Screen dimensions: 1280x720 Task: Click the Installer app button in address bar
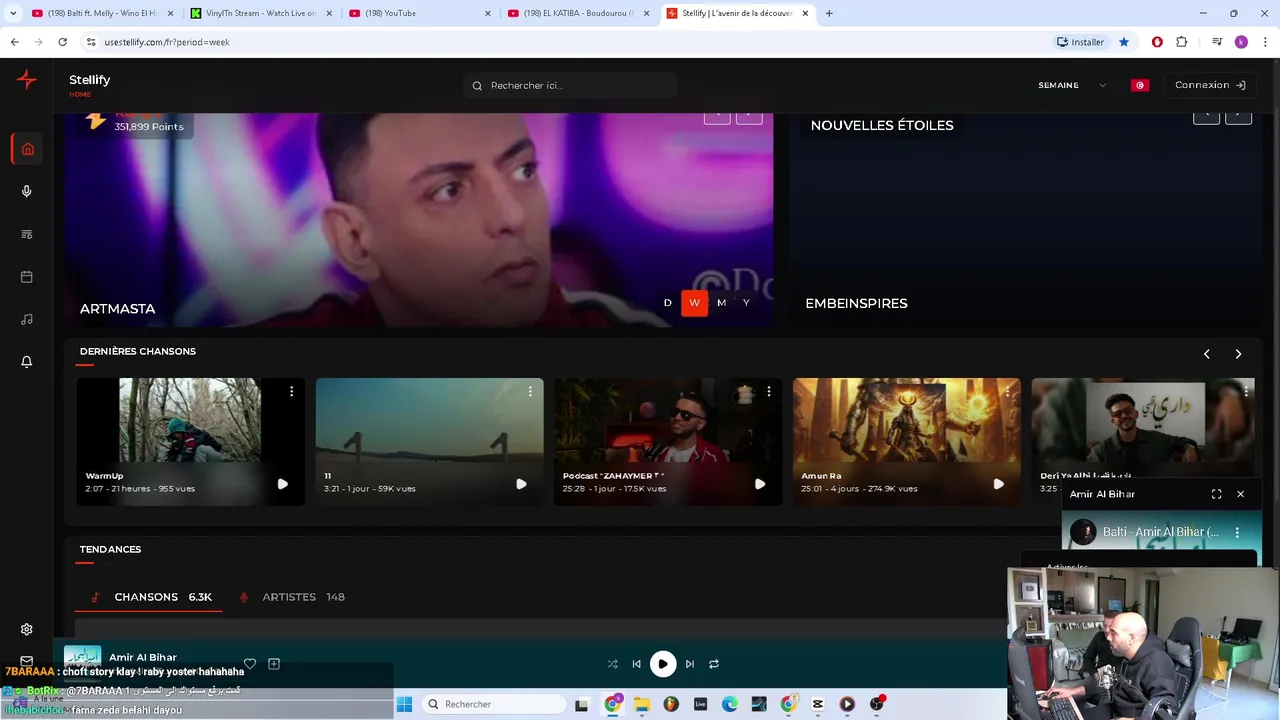(x=1080, y=42)
